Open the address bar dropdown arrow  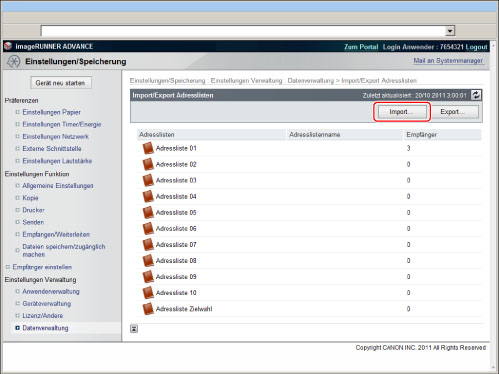(450, 31)
